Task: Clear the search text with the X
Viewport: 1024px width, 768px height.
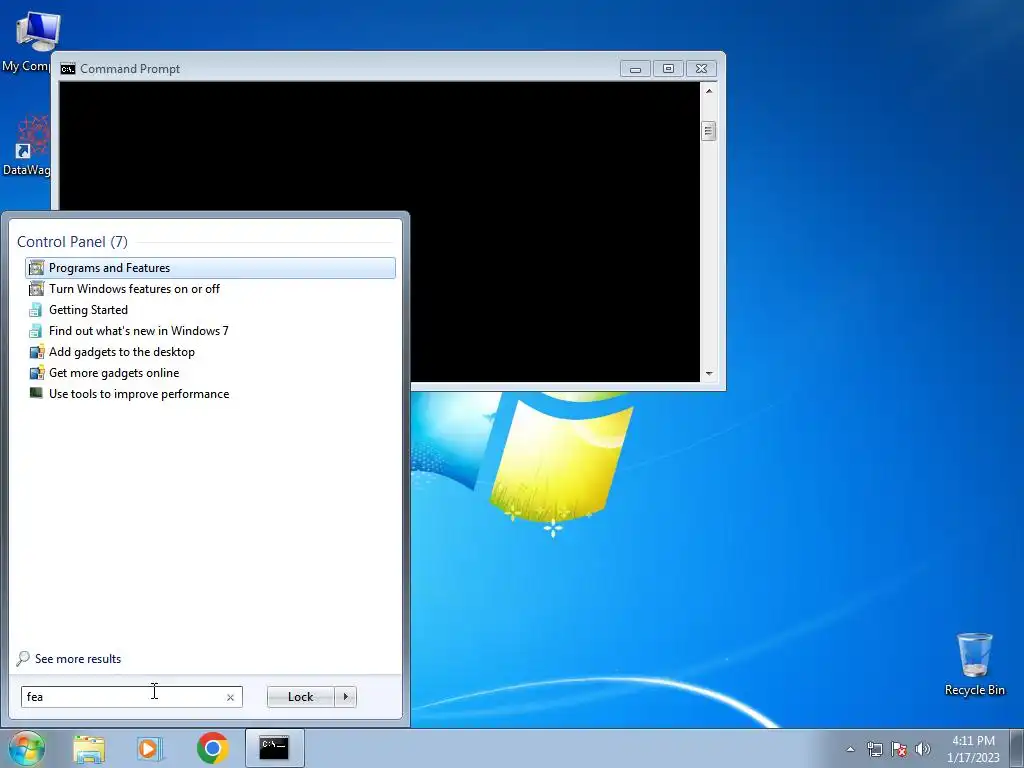Action: point(231,697)
